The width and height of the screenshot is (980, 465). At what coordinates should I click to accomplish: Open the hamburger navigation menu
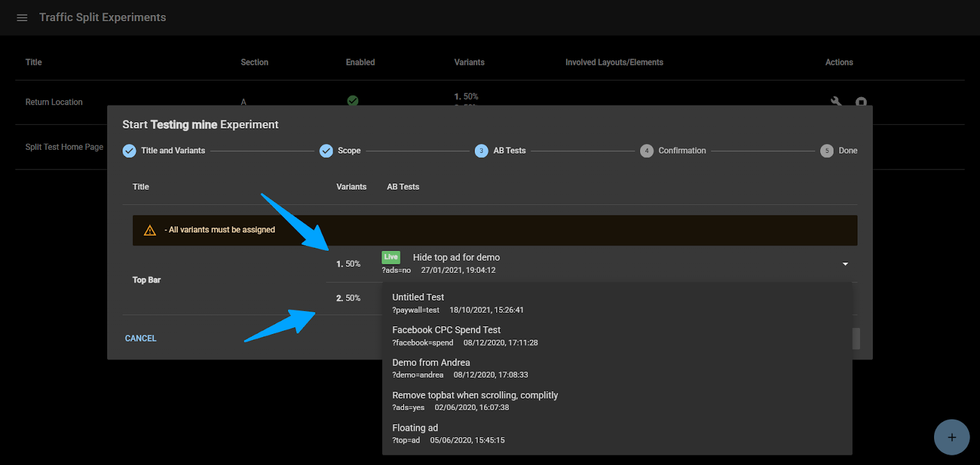point(22,18)
